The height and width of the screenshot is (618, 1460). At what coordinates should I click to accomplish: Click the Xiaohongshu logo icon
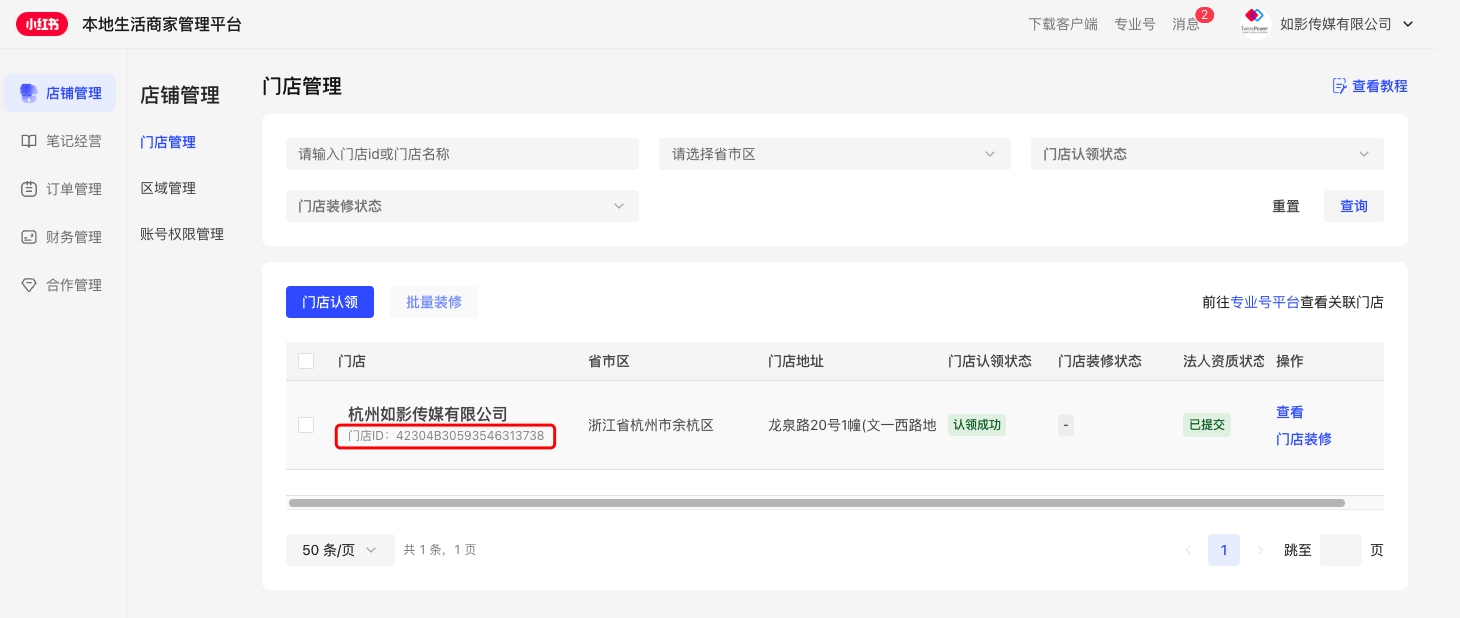tap(42, 24)
